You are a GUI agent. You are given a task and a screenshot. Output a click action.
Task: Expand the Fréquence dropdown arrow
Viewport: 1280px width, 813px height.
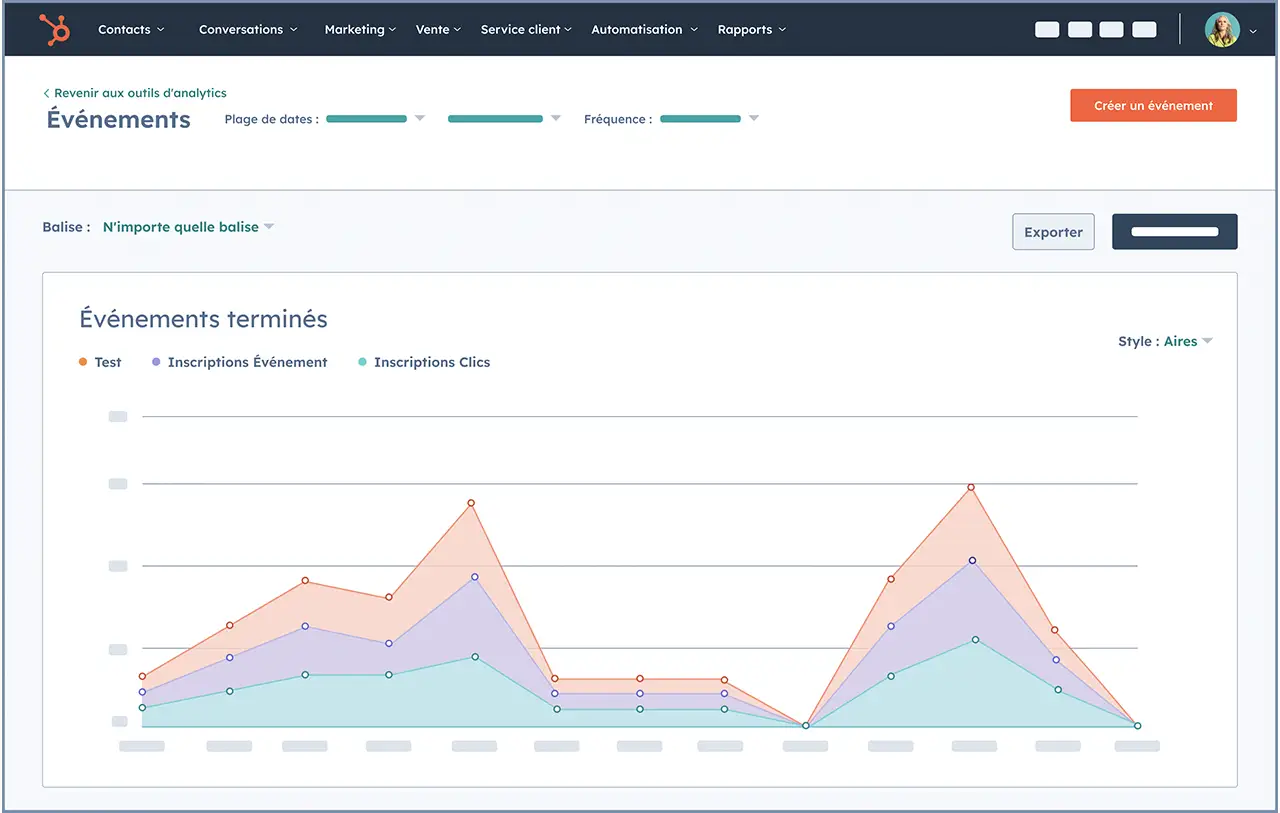click(x=754, y=119)
